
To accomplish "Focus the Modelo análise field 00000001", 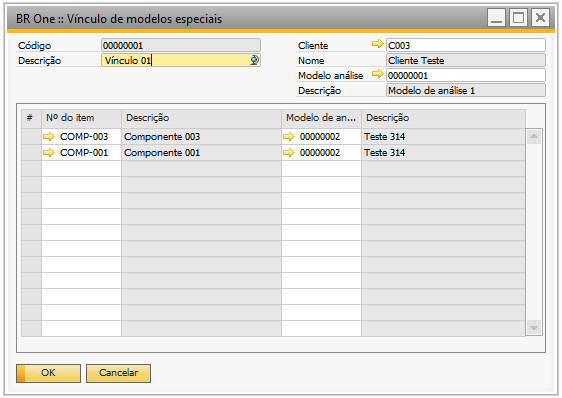I will tap(466, 76).
